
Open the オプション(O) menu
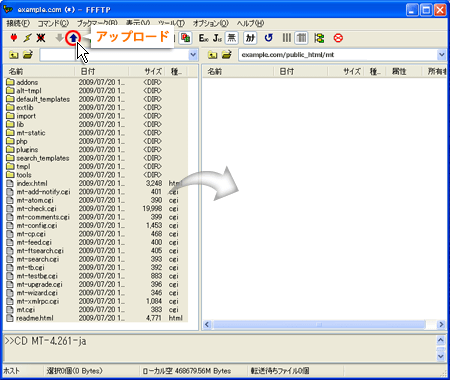211,23
